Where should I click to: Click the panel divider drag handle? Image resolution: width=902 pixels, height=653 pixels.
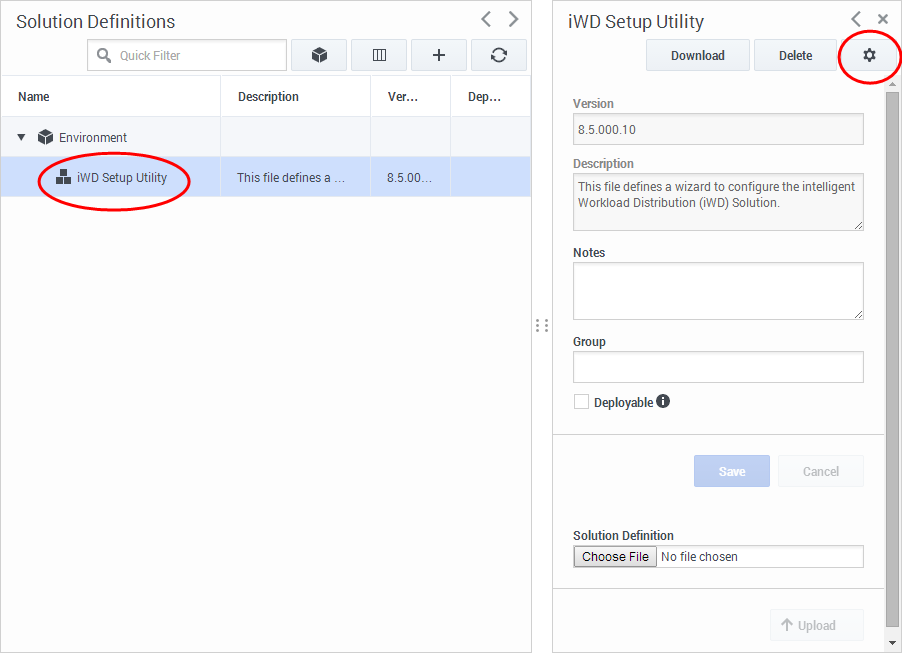[x=542, y=326]
